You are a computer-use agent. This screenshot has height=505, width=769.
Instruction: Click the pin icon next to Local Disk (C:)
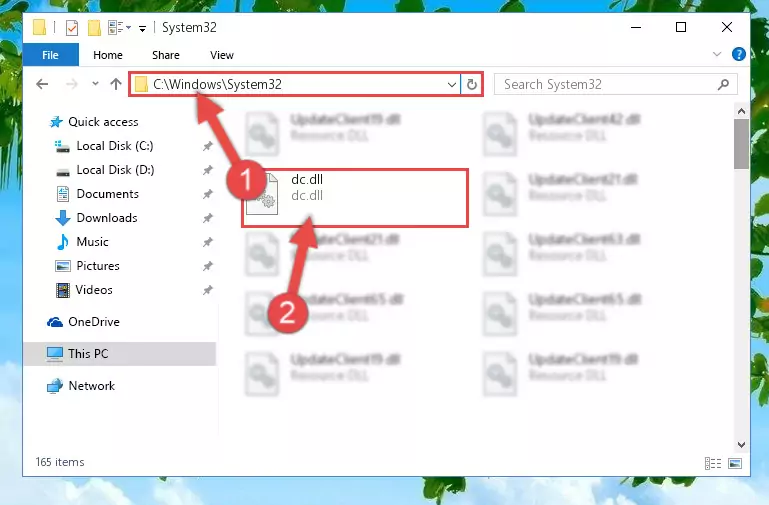[x=208, y=146]
